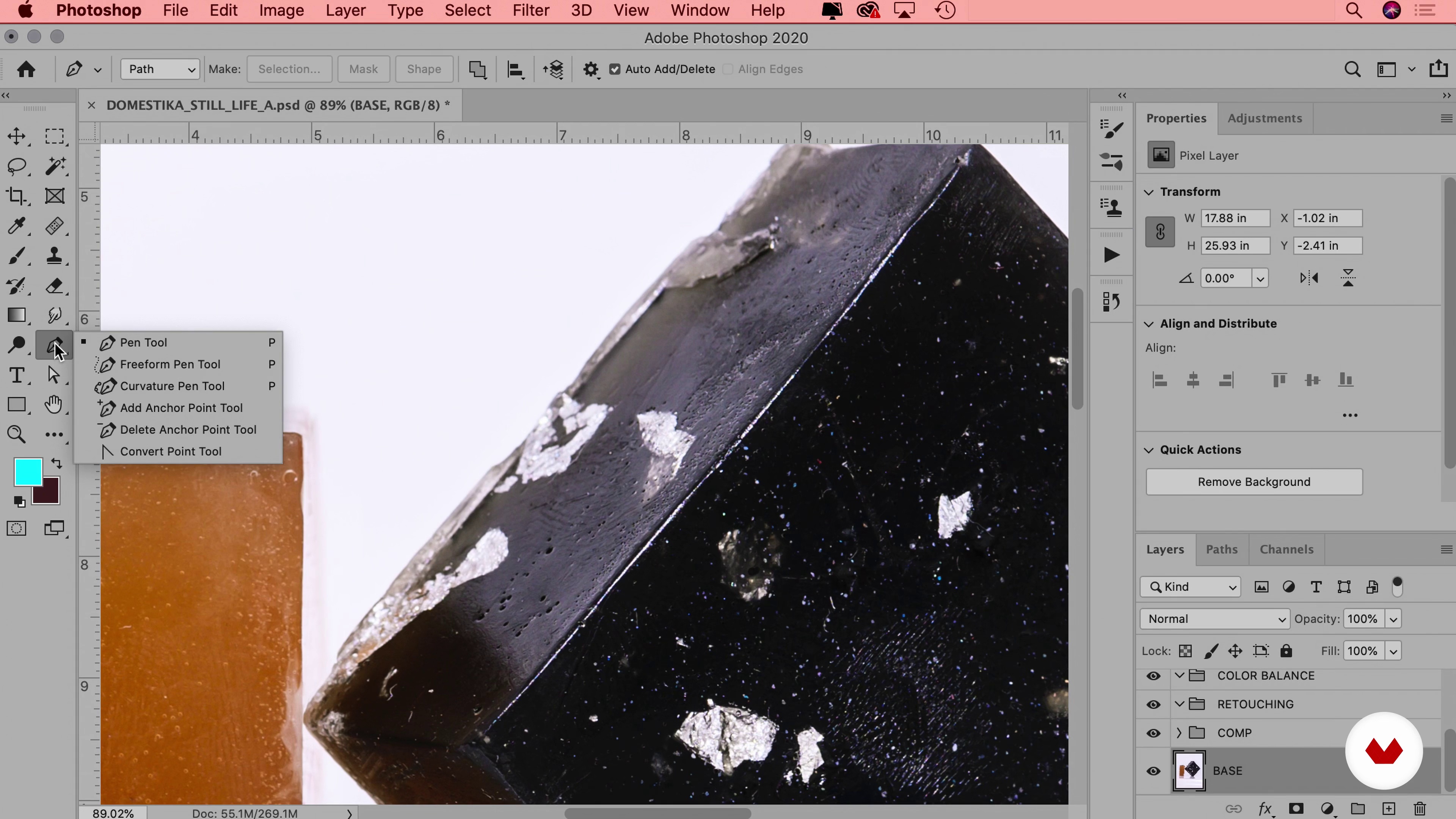
Task: Click the Make Shape button
Action: coord(424,69)
